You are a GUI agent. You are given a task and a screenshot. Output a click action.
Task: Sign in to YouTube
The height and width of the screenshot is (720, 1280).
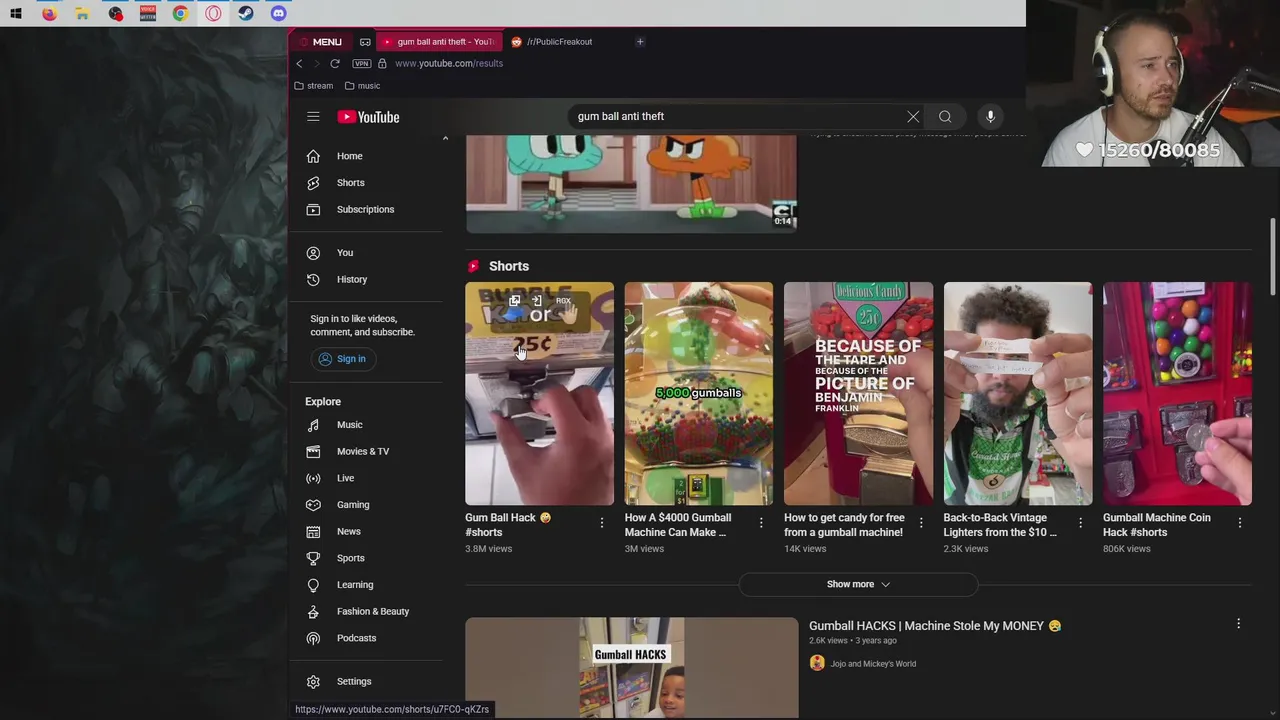pyautogui.click(x=342, y=359)
